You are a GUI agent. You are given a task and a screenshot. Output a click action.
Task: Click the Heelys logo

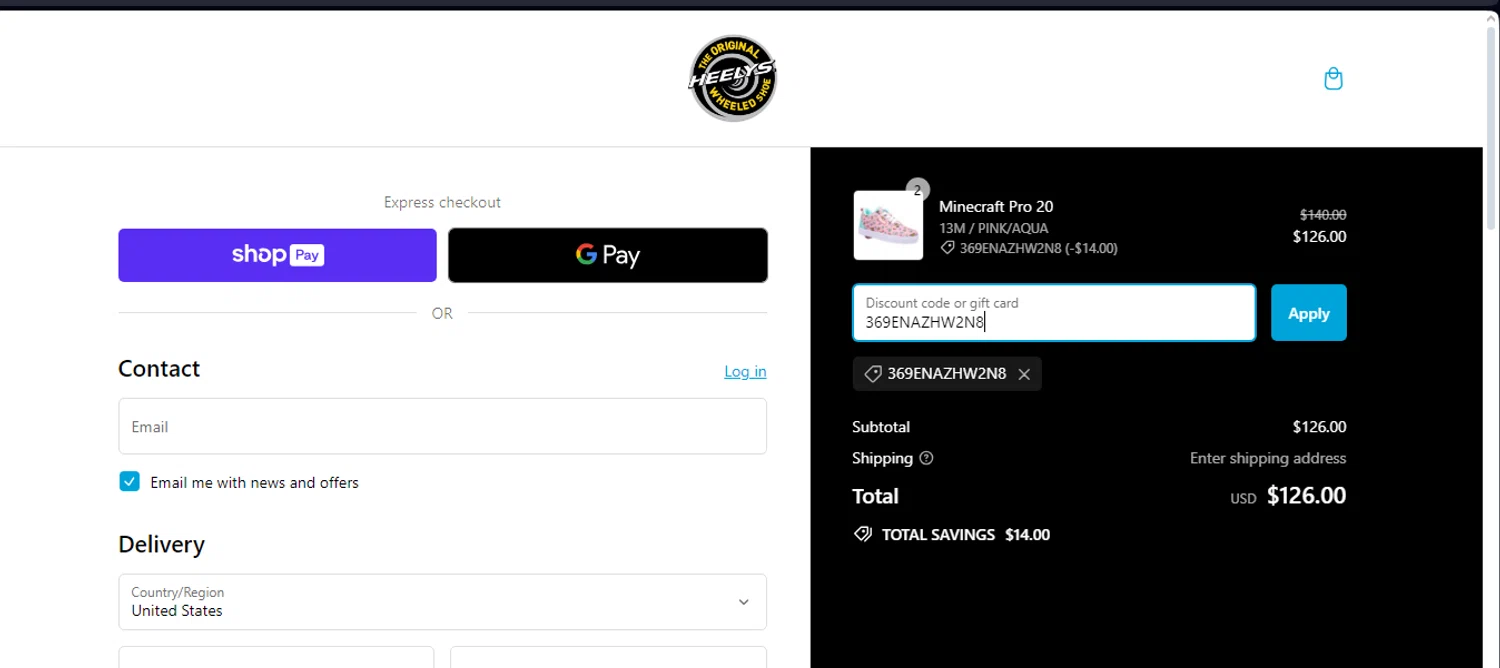(x=733, y=78)
